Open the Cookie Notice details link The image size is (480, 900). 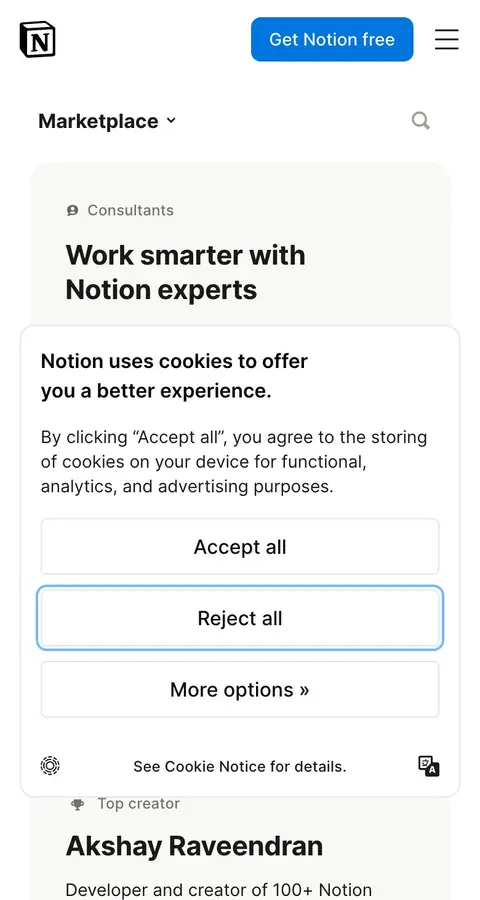(240, 766)
